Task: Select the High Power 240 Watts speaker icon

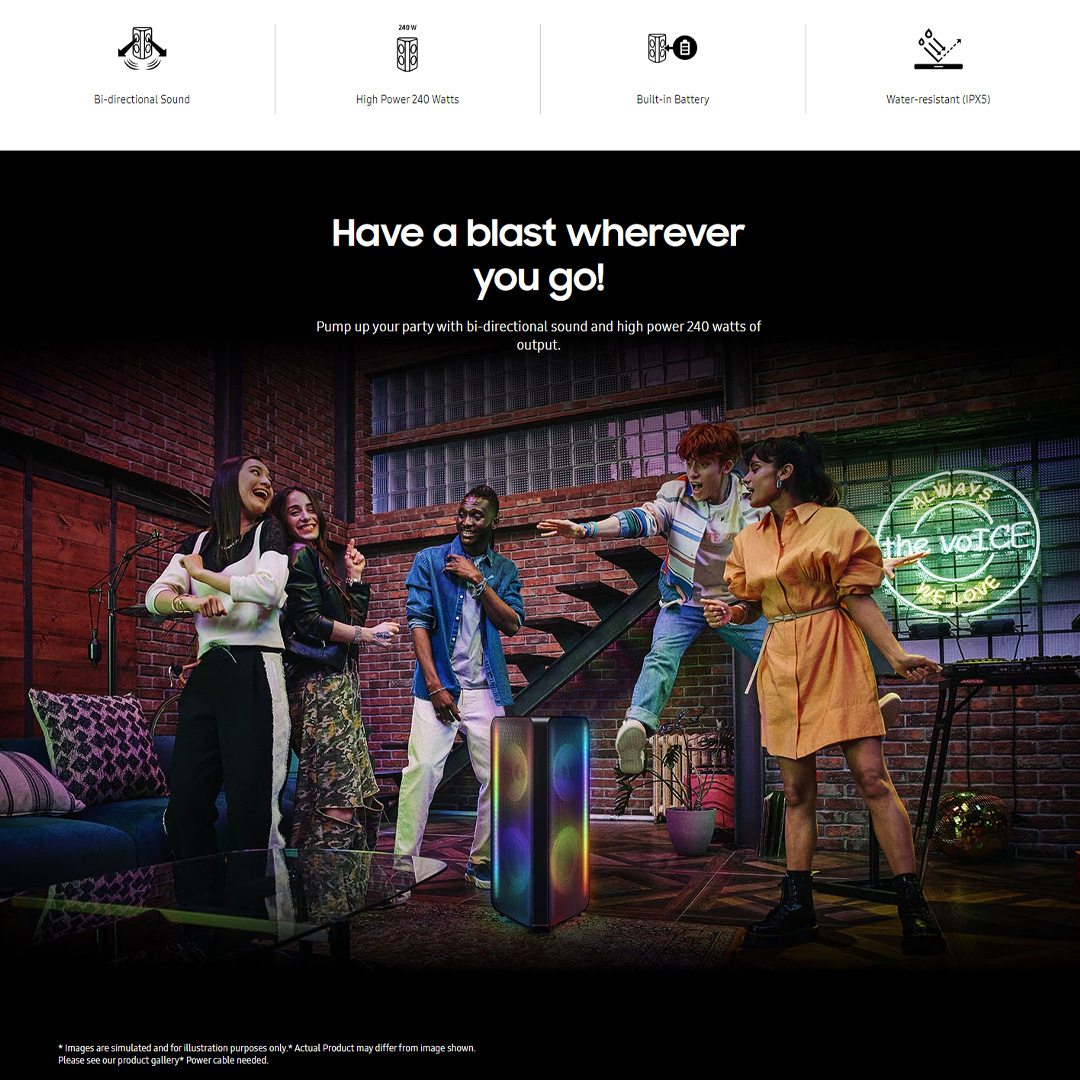Action: (x=407, y=54)
